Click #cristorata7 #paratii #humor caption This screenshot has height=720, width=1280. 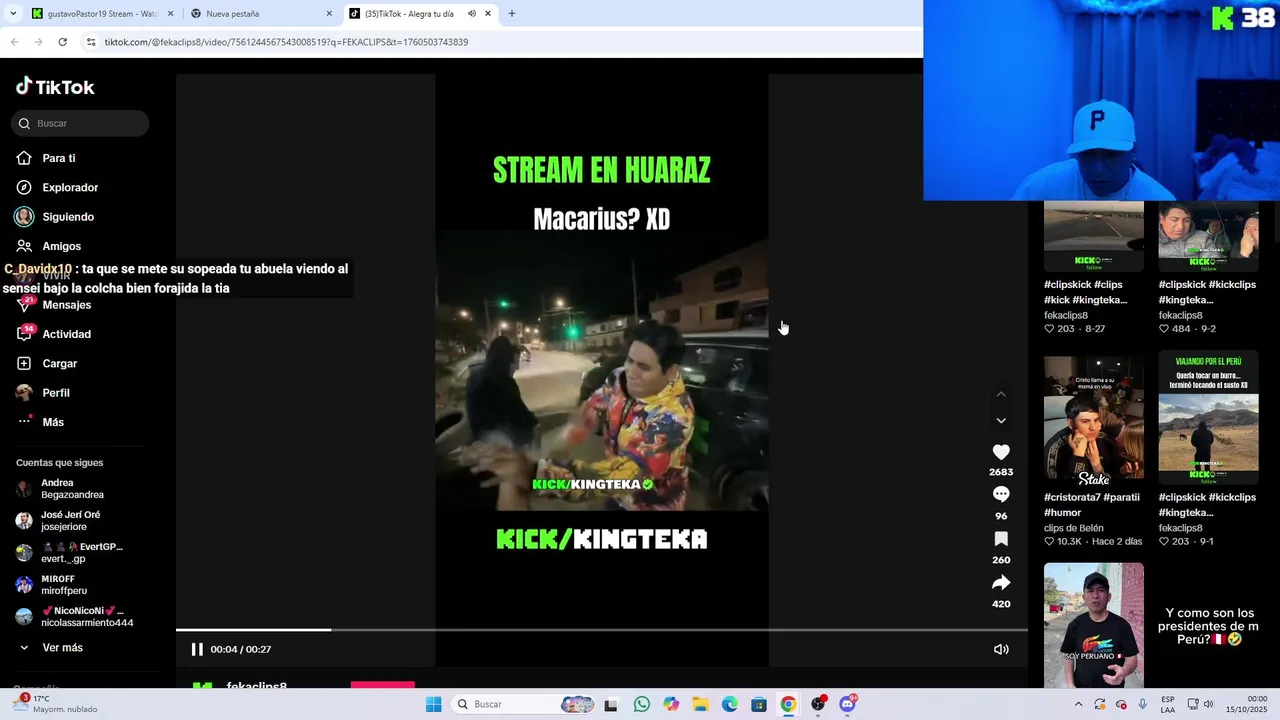pos(1093,505)
